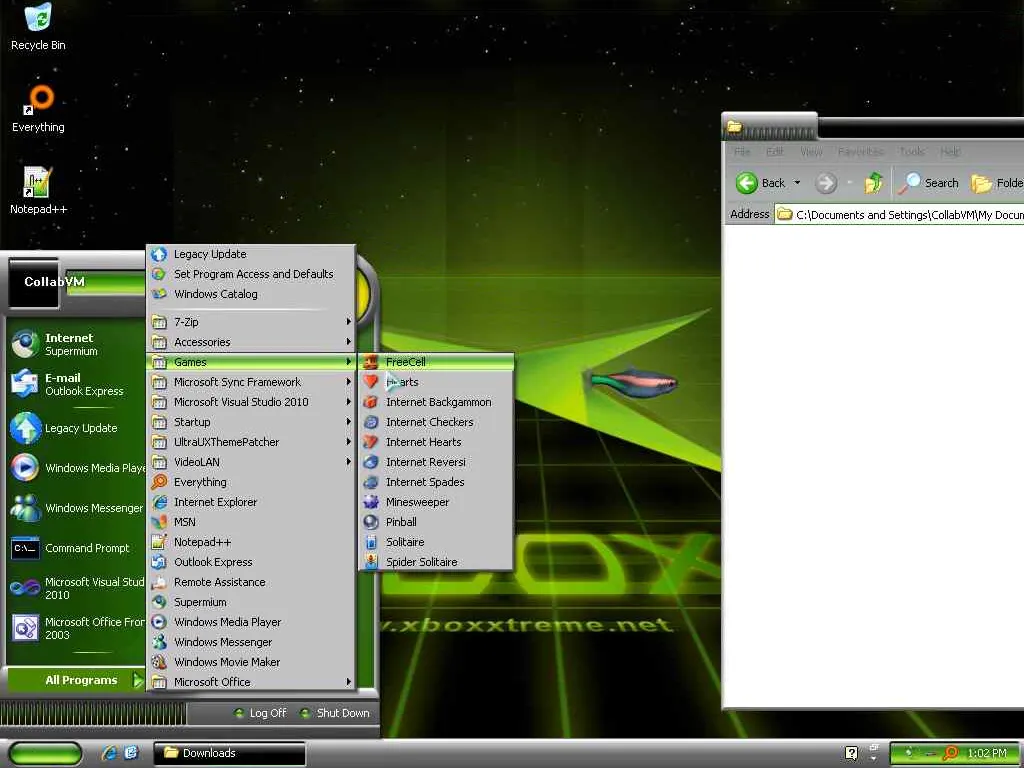Open the Recycle Bin desktop icon
This screenshot has width=1024, height=768.
38,27
